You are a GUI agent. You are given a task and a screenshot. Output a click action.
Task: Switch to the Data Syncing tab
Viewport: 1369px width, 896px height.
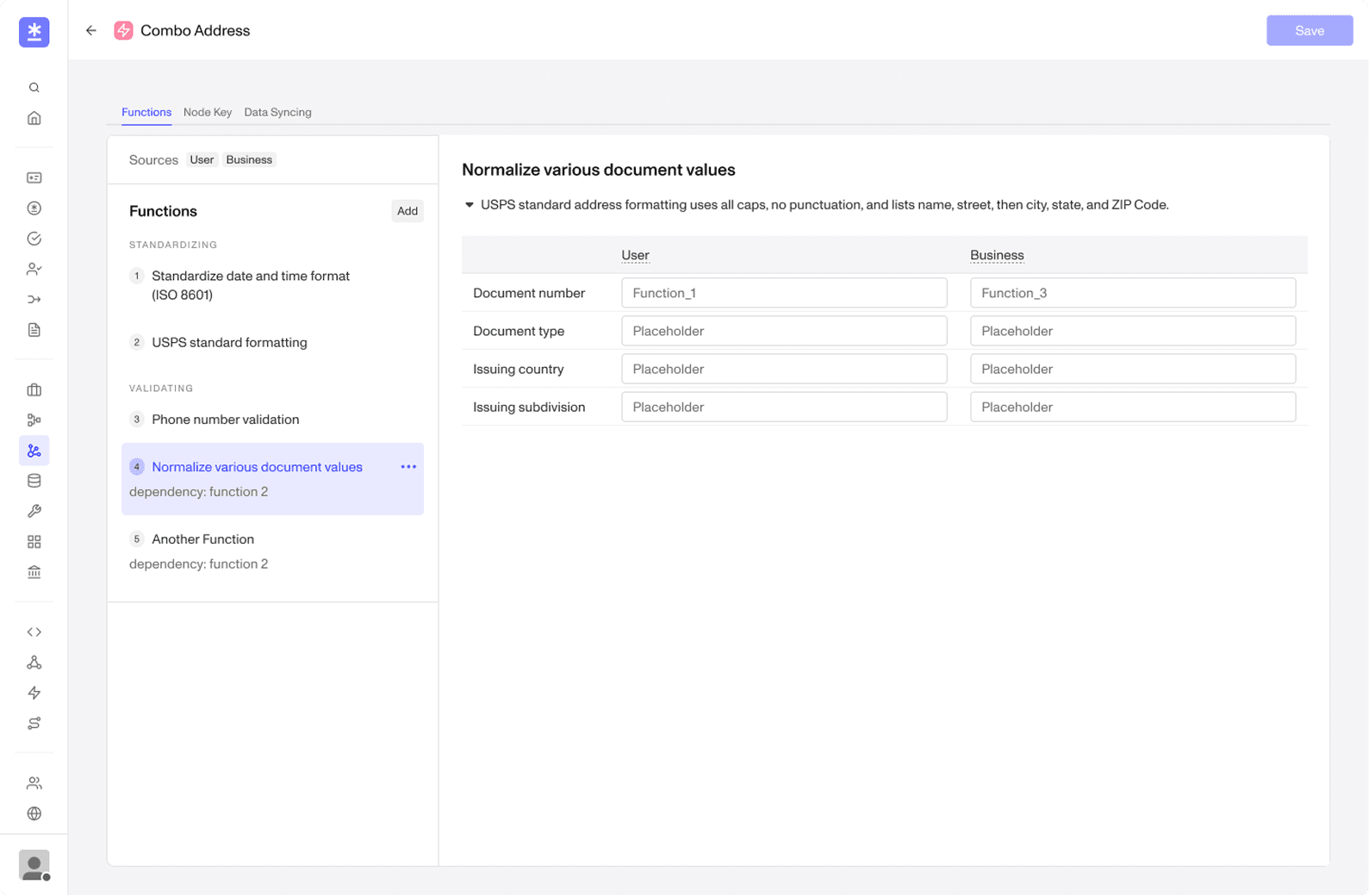click(277, 112)
